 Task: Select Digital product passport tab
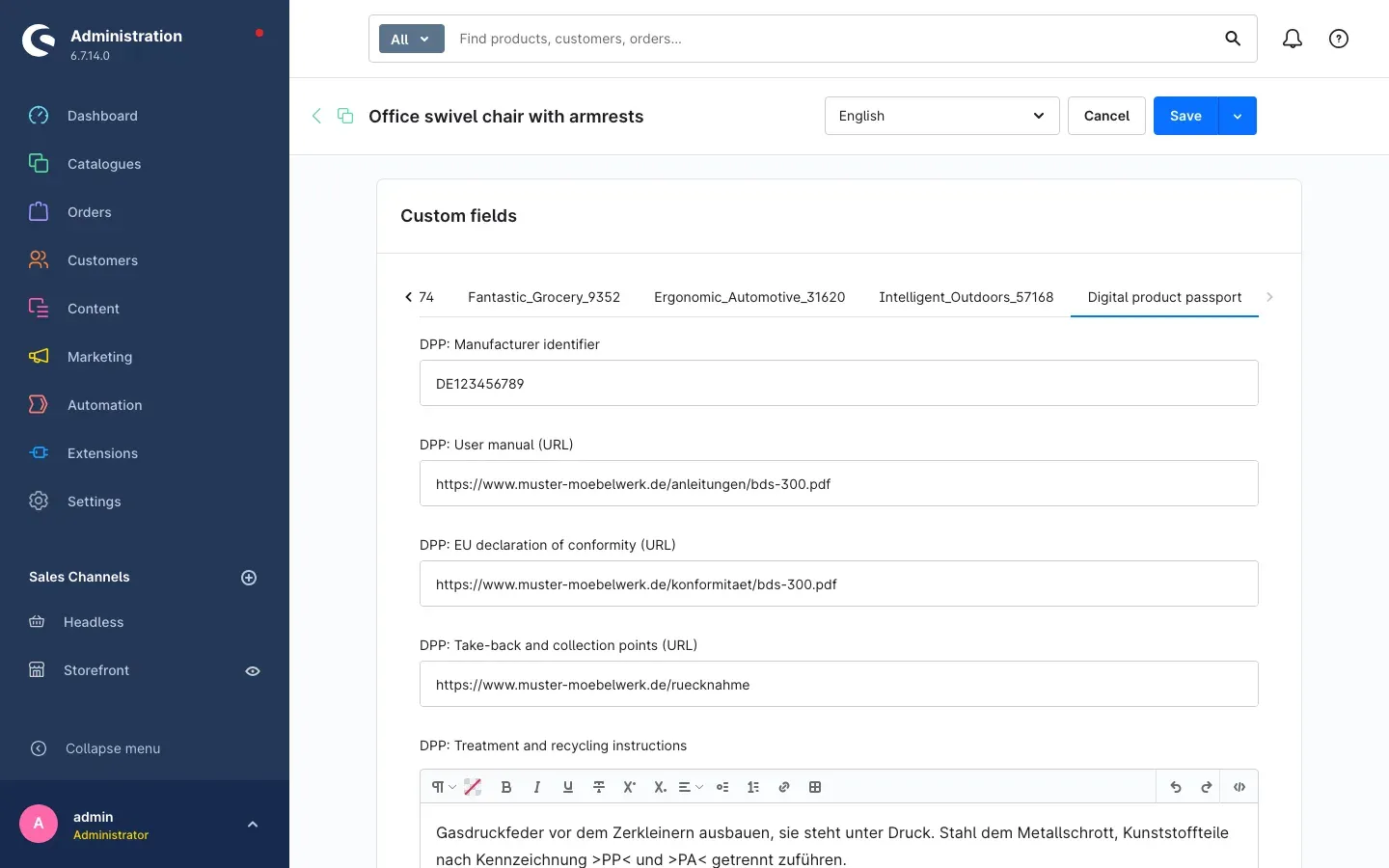(x=1164, y=297)
